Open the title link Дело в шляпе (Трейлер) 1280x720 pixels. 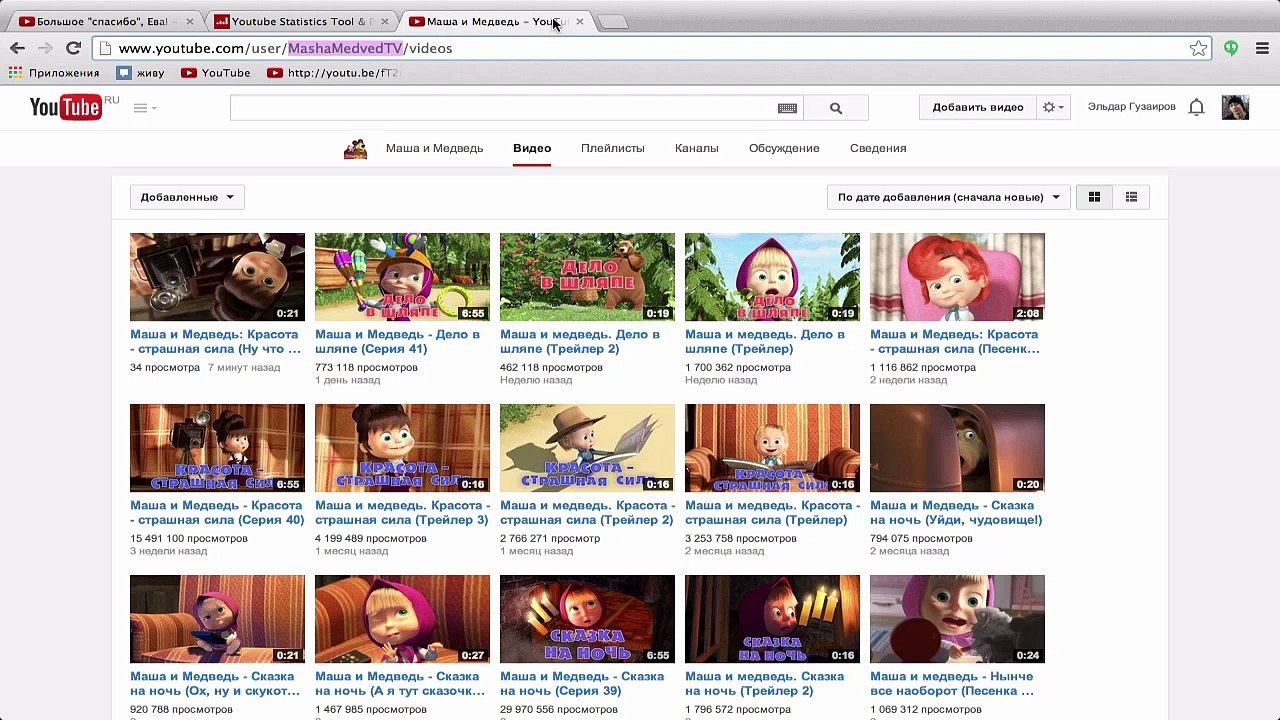[x=767, y=342]
